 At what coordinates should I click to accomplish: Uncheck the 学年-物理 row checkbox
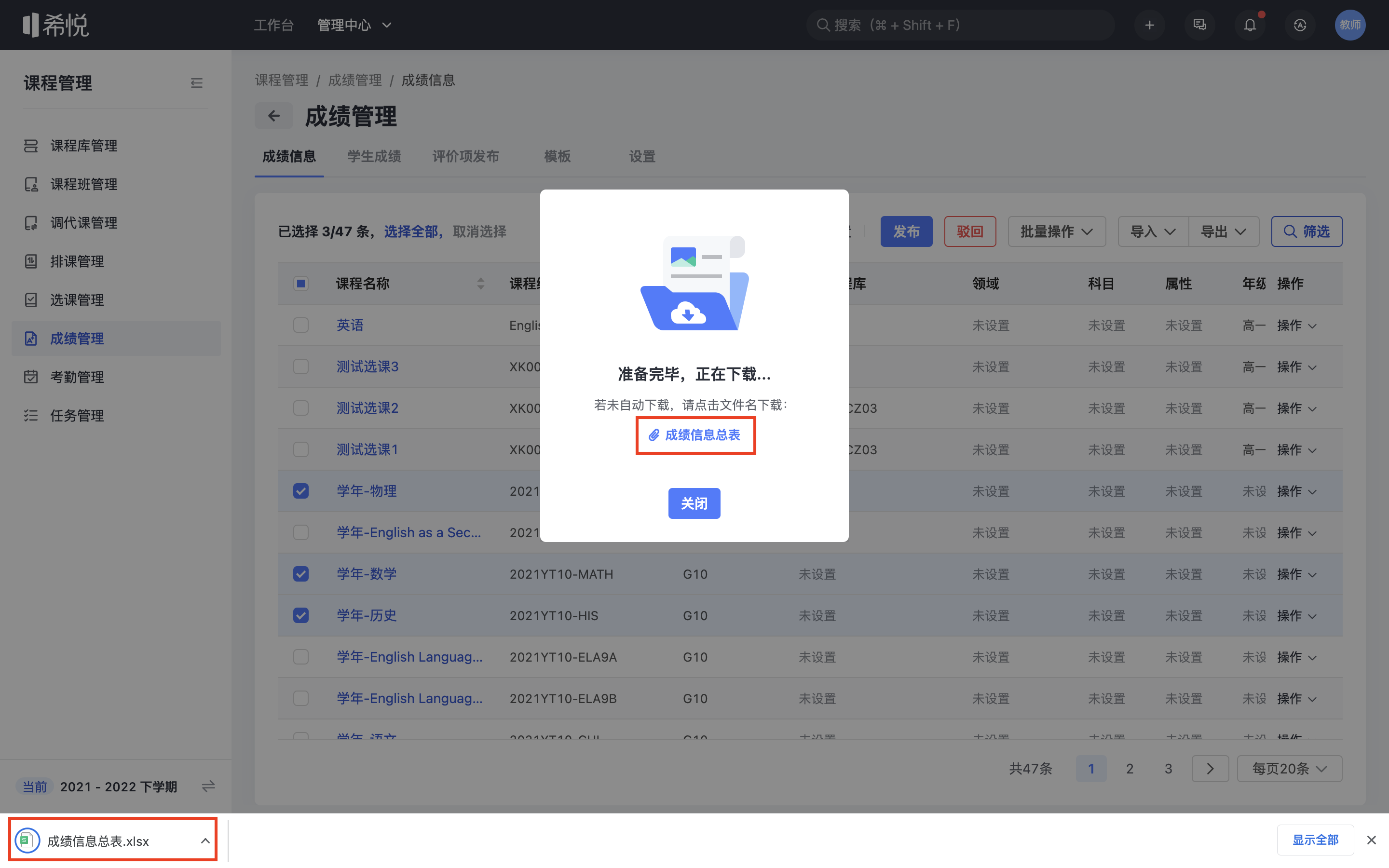301,491
